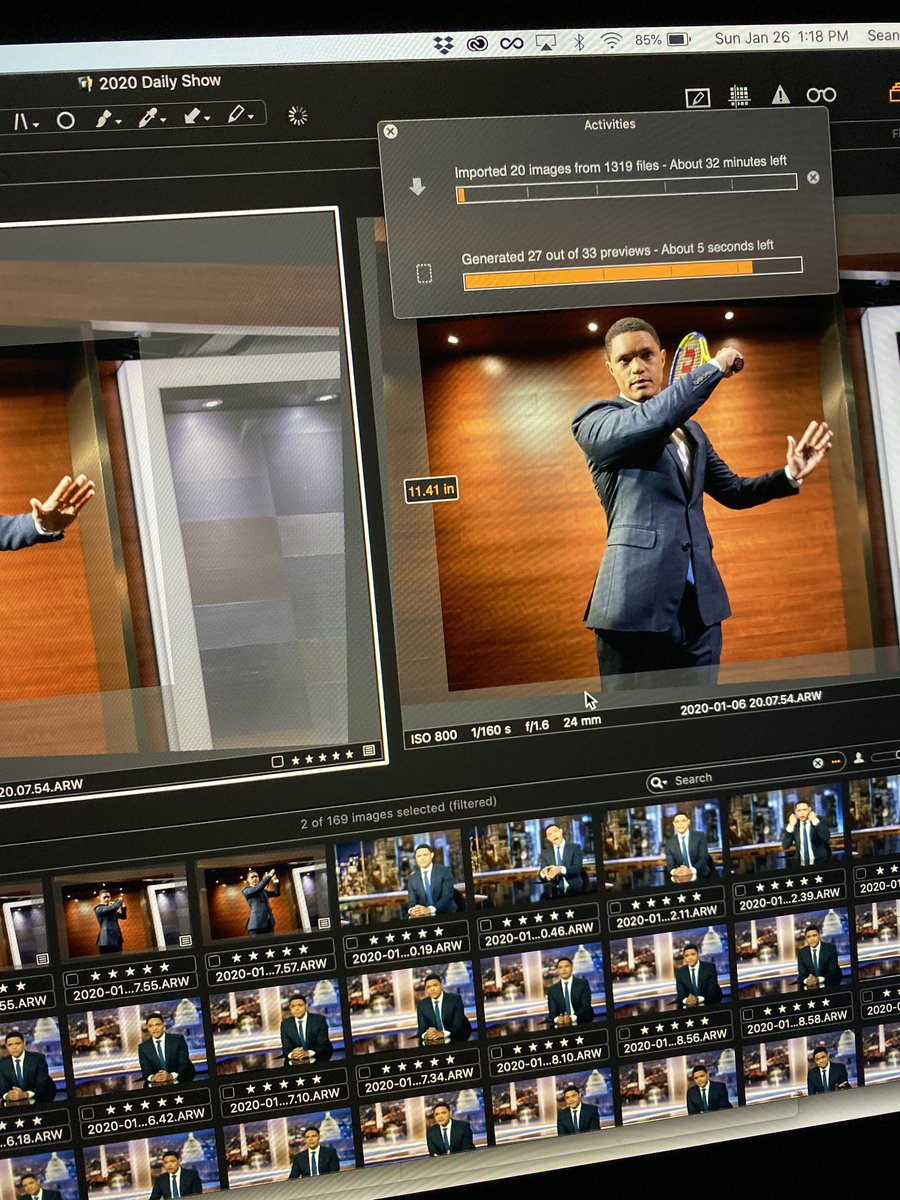The width and height of the screenshot is (900, 1200).
Task: Click the previews dashed-square icon in Activities
Action: coord(424,273)
